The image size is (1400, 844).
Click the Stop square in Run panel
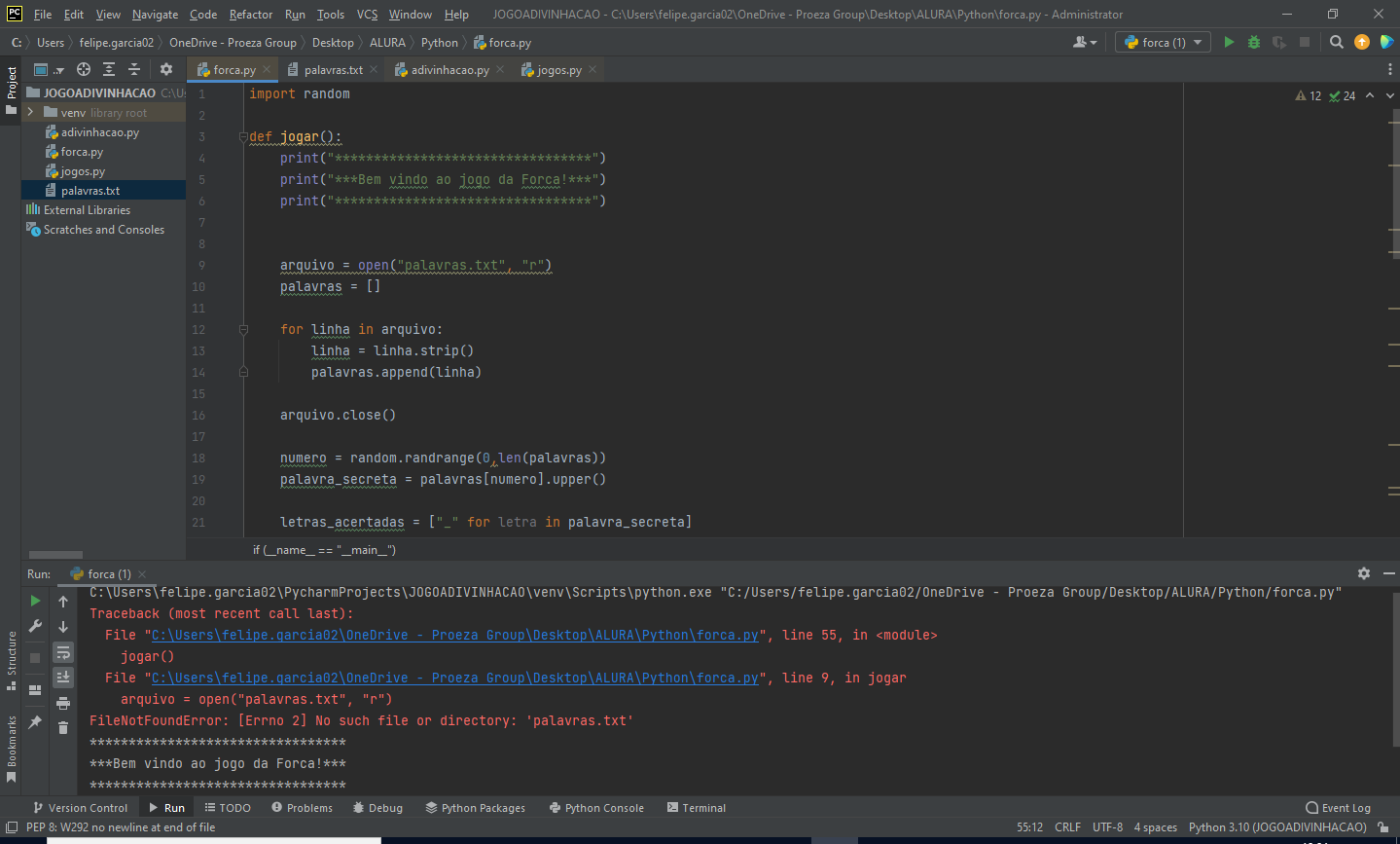point(35,657)
